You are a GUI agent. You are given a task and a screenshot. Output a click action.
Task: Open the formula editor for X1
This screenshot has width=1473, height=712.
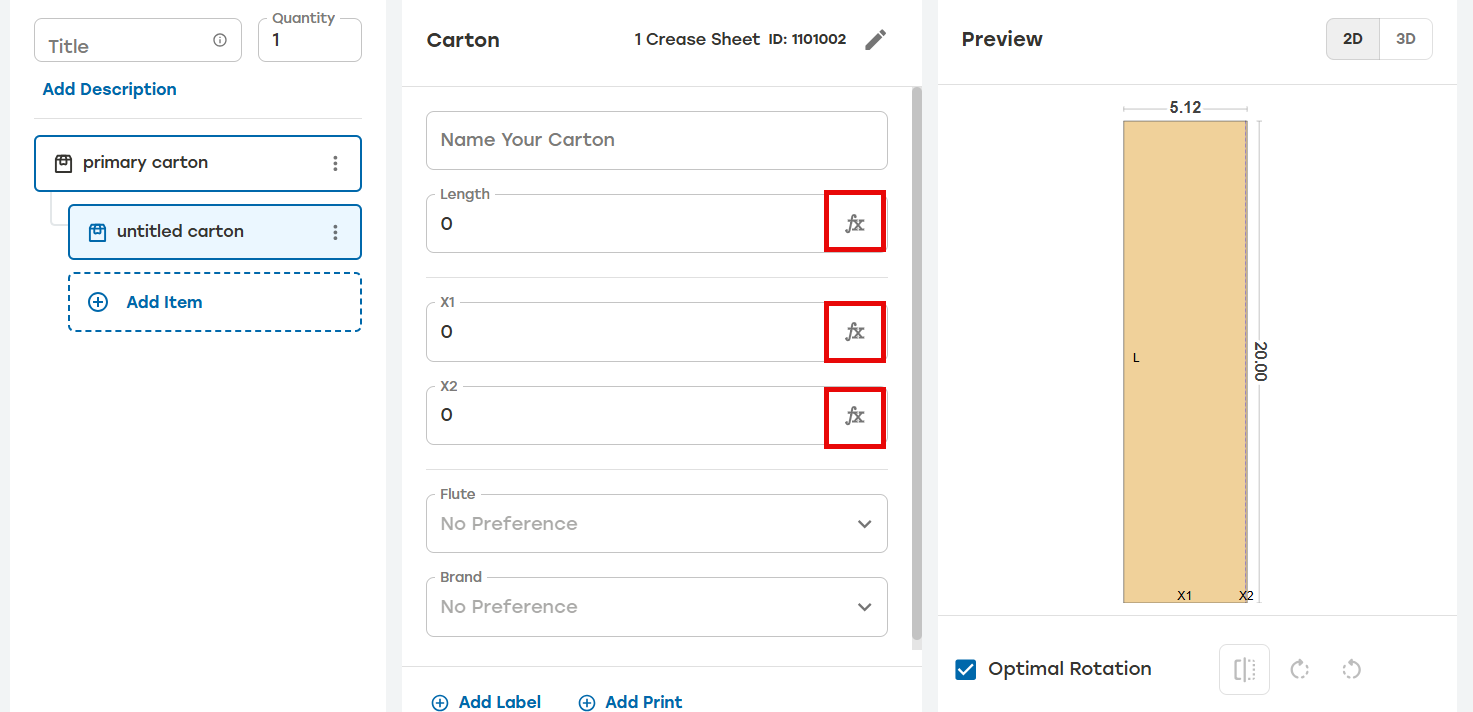point(855,331)
